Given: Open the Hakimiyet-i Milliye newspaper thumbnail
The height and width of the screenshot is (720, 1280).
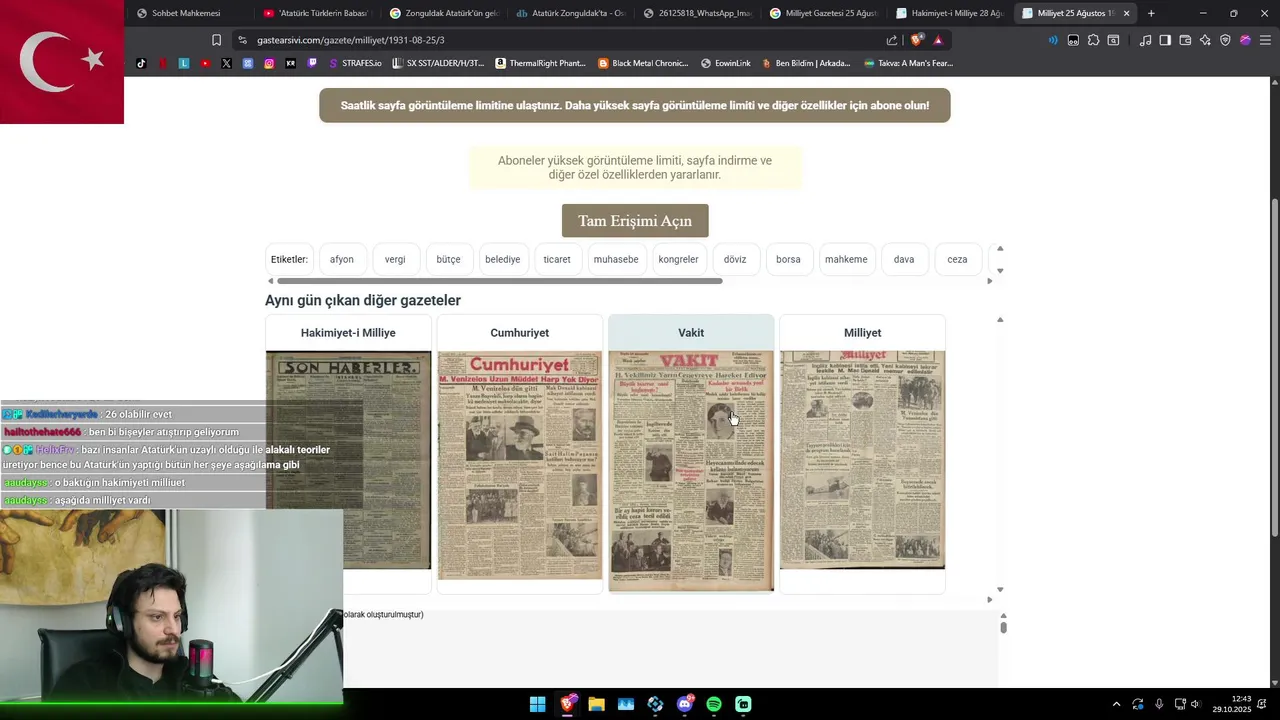Looking at the screenshot, I should coord(348,460).
